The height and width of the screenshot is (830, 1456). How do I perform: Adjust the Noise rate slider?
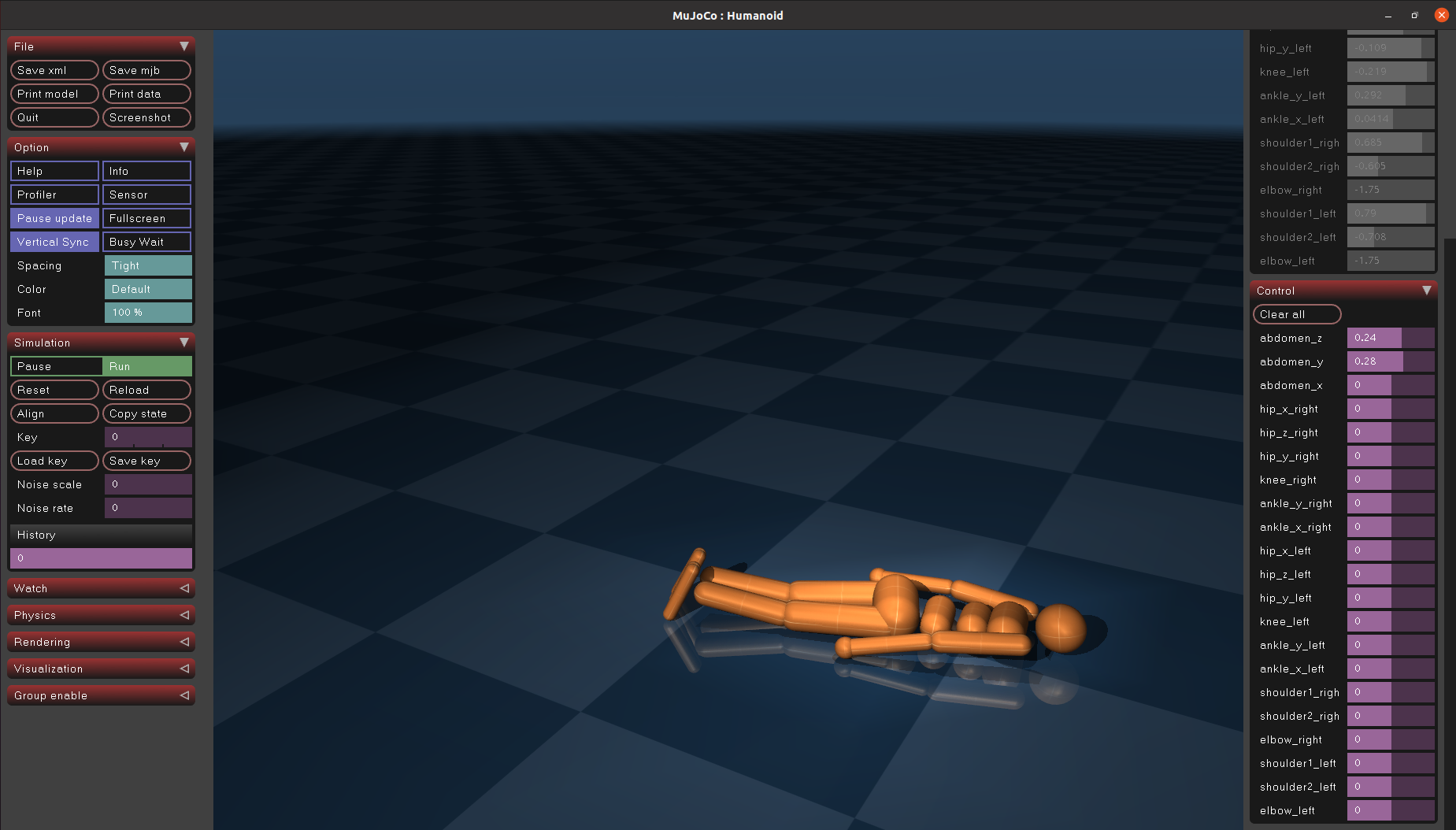pos(148,508)
